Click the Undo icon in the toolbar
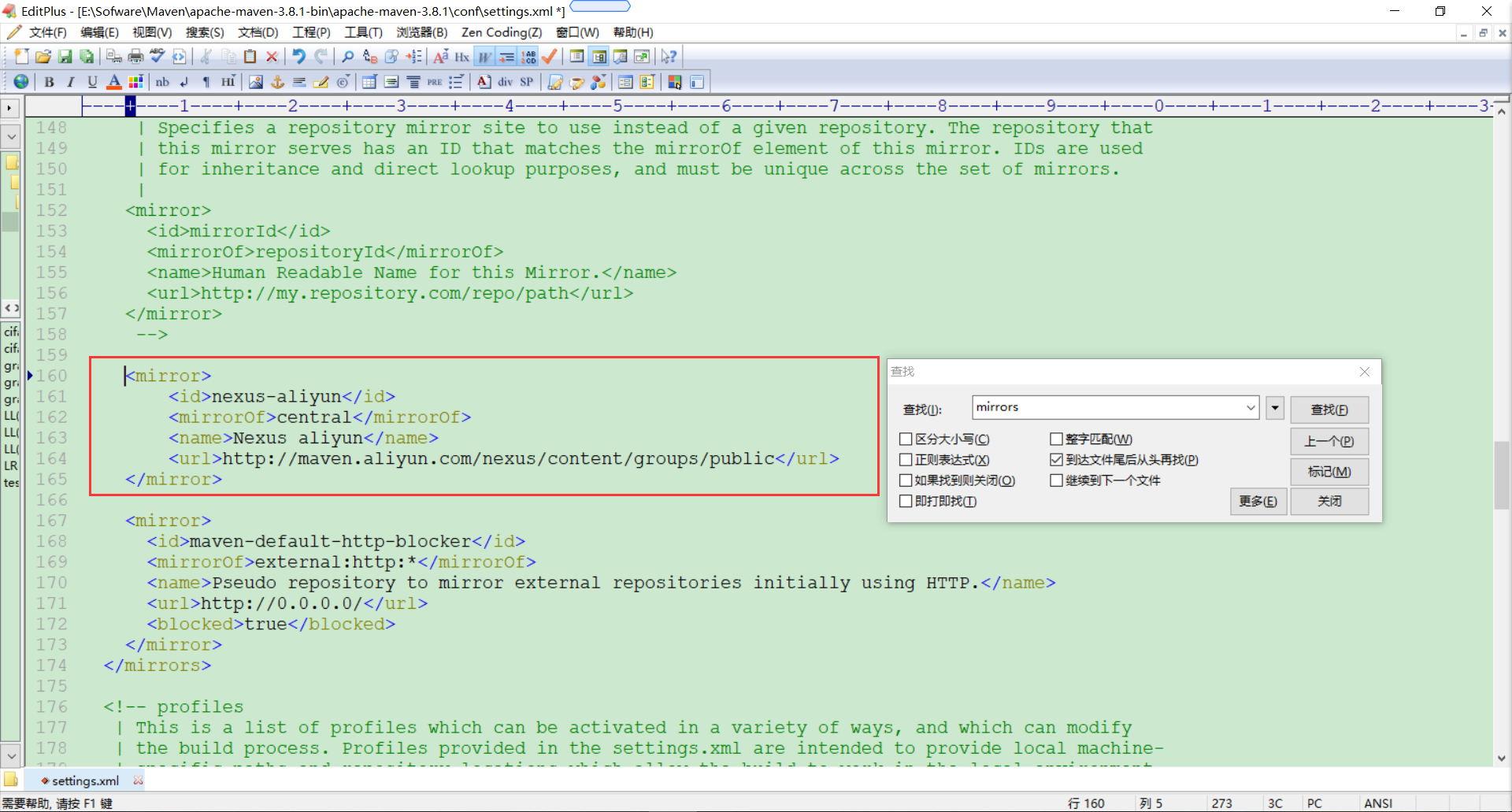This screenshot has width=1512, height=812. (x=298, y=56)
